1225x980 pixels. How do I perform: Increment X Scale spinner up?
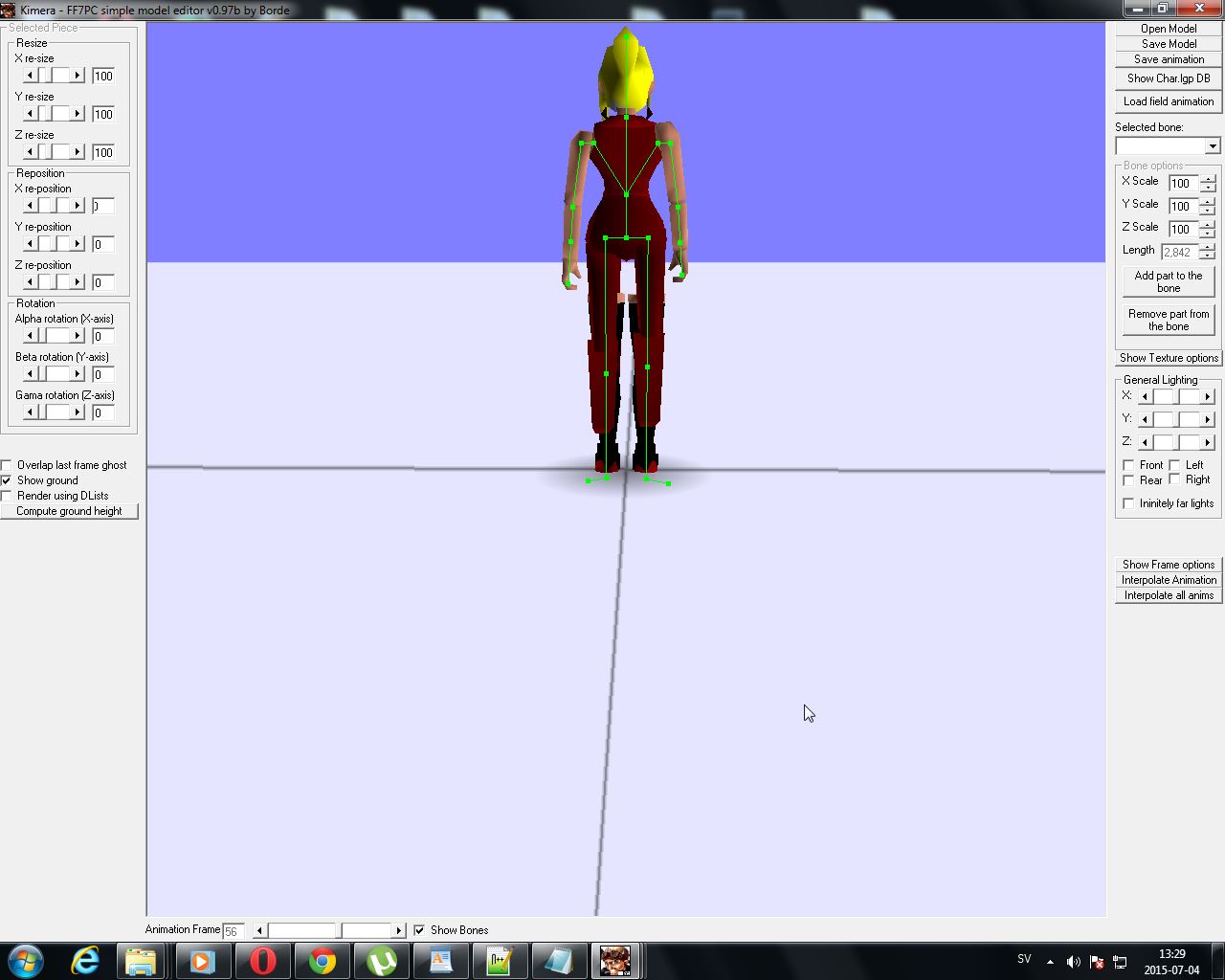1208,179
